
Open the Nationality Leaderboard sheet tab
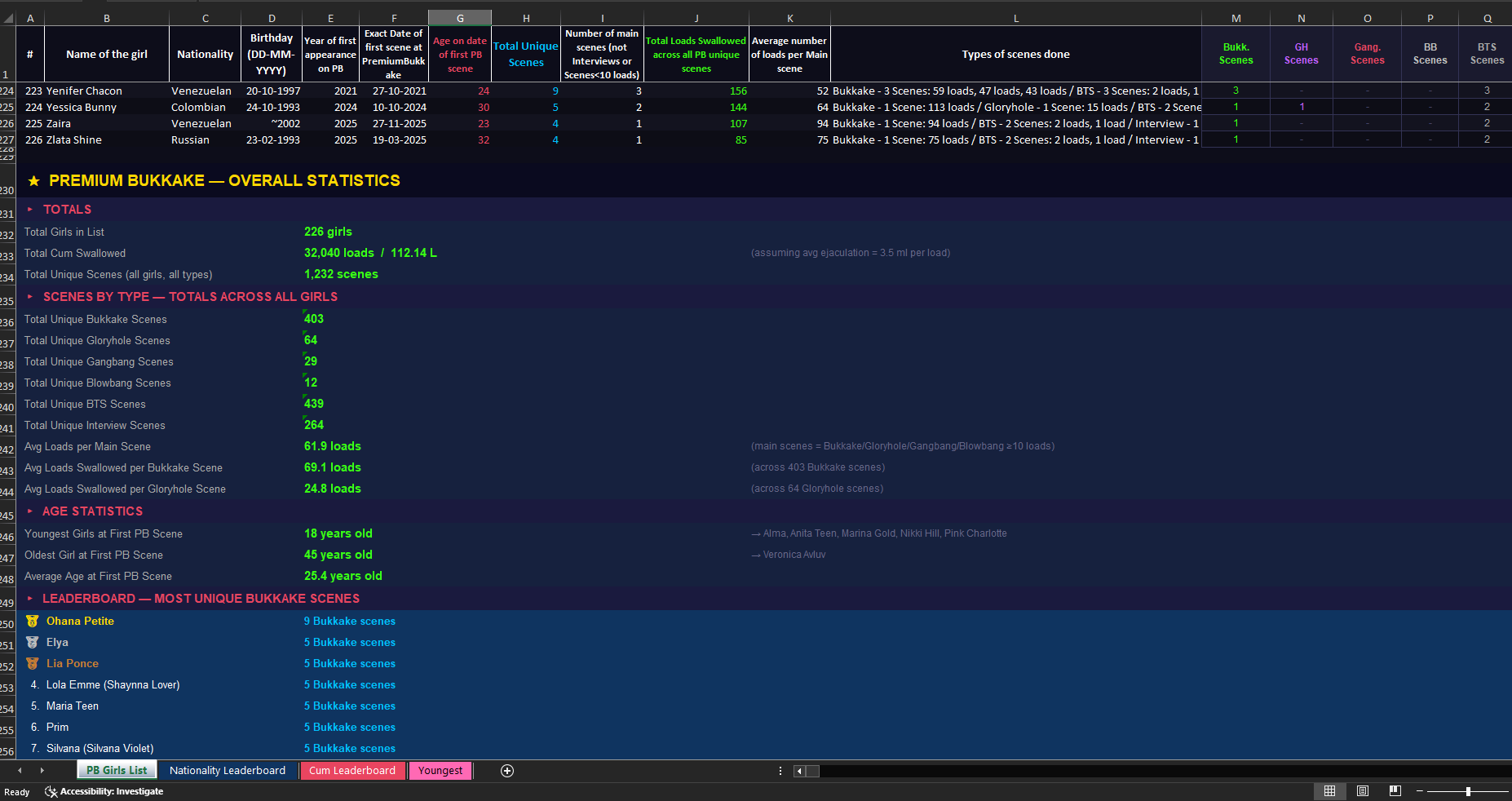(228, 771)
